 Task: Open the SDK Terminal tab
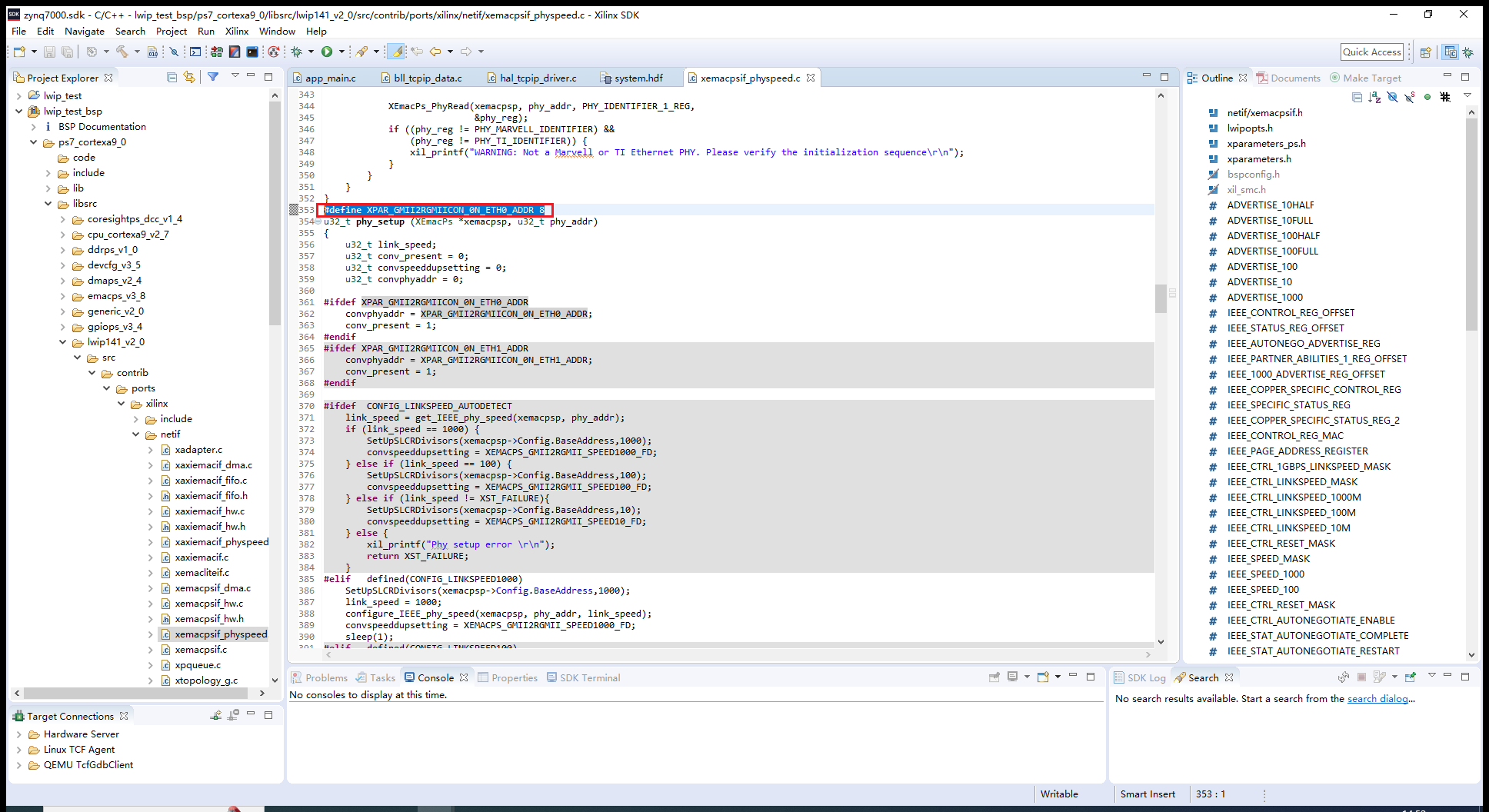point(583,677)
